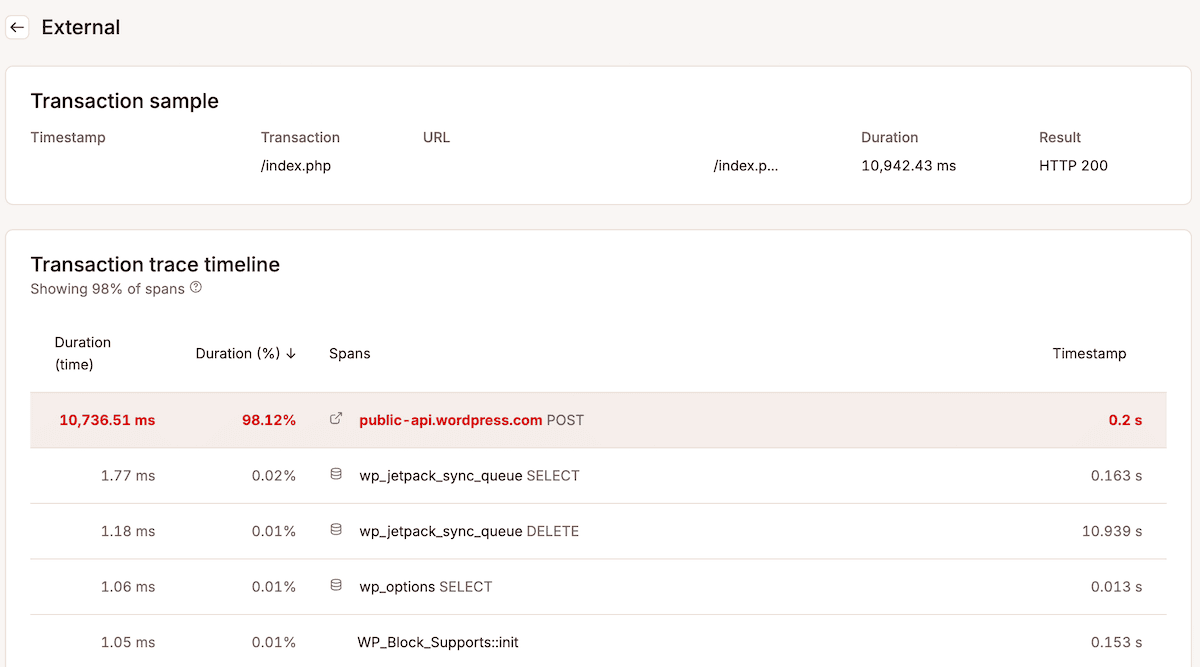Screen dimensions: 1200x667
Task: Click the HTTP 200 result value
Action: coord(1073,165)
